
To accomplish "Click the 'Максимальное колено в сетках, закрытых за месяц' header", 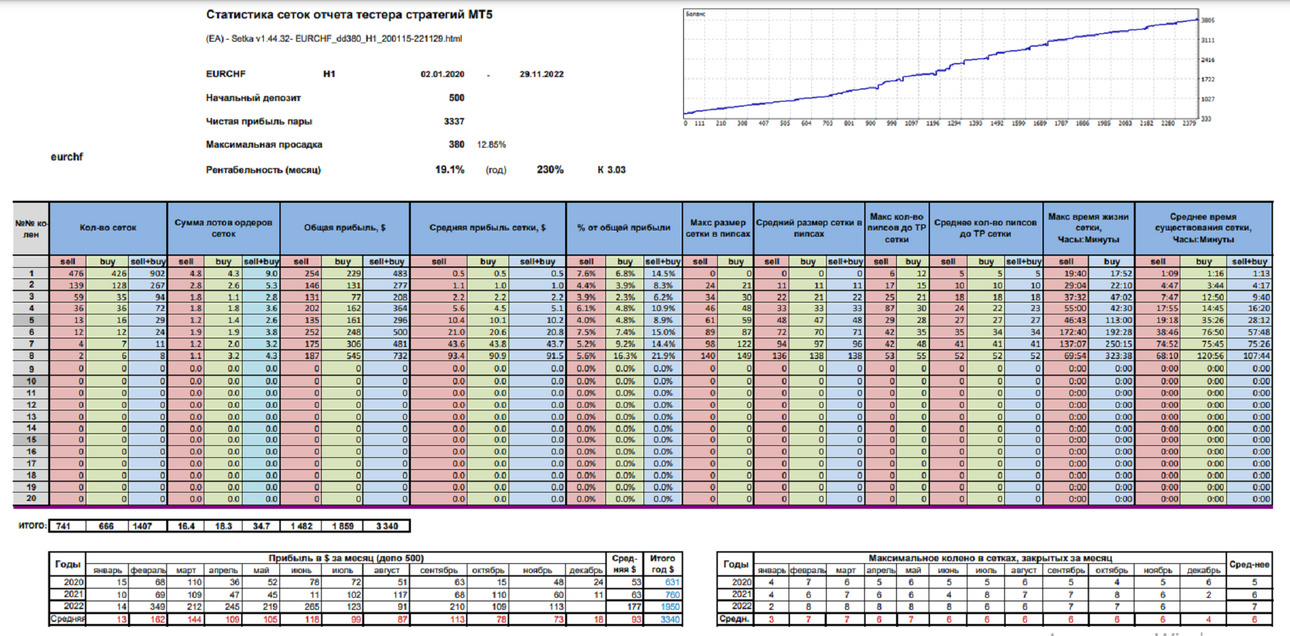I will coord(991,557).
